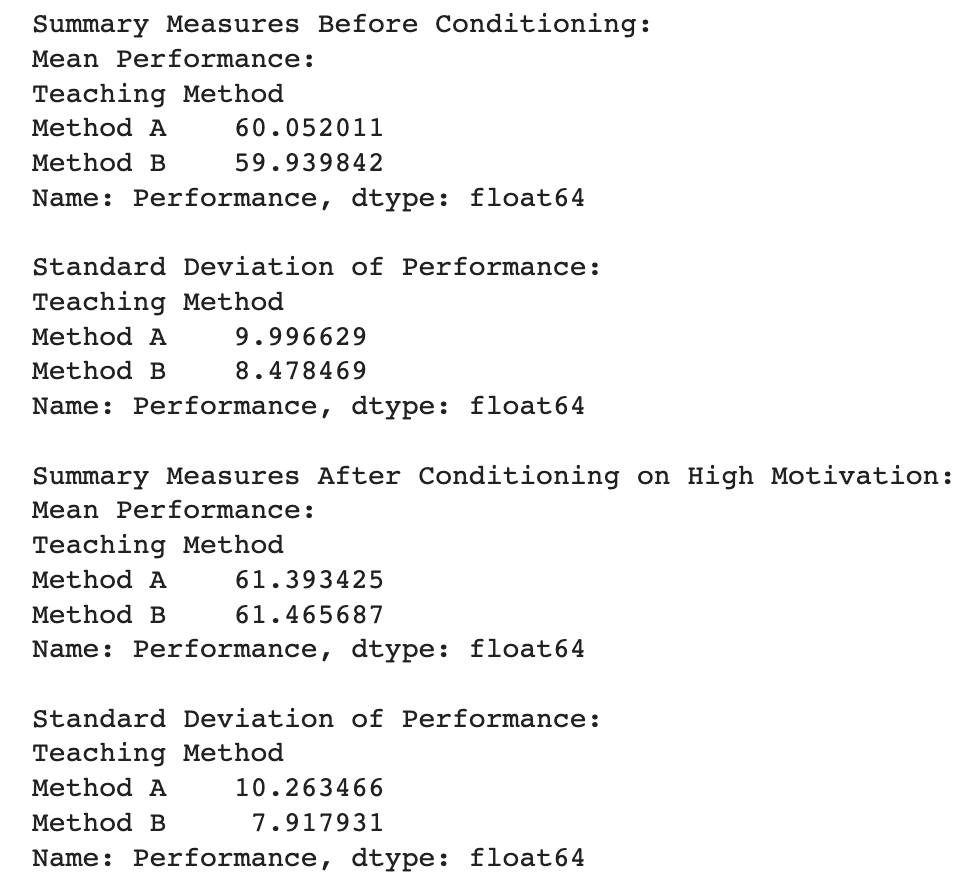964x894 pixels.
Task: Select the standard deviation value 8.478469
Action: [301, 371]
